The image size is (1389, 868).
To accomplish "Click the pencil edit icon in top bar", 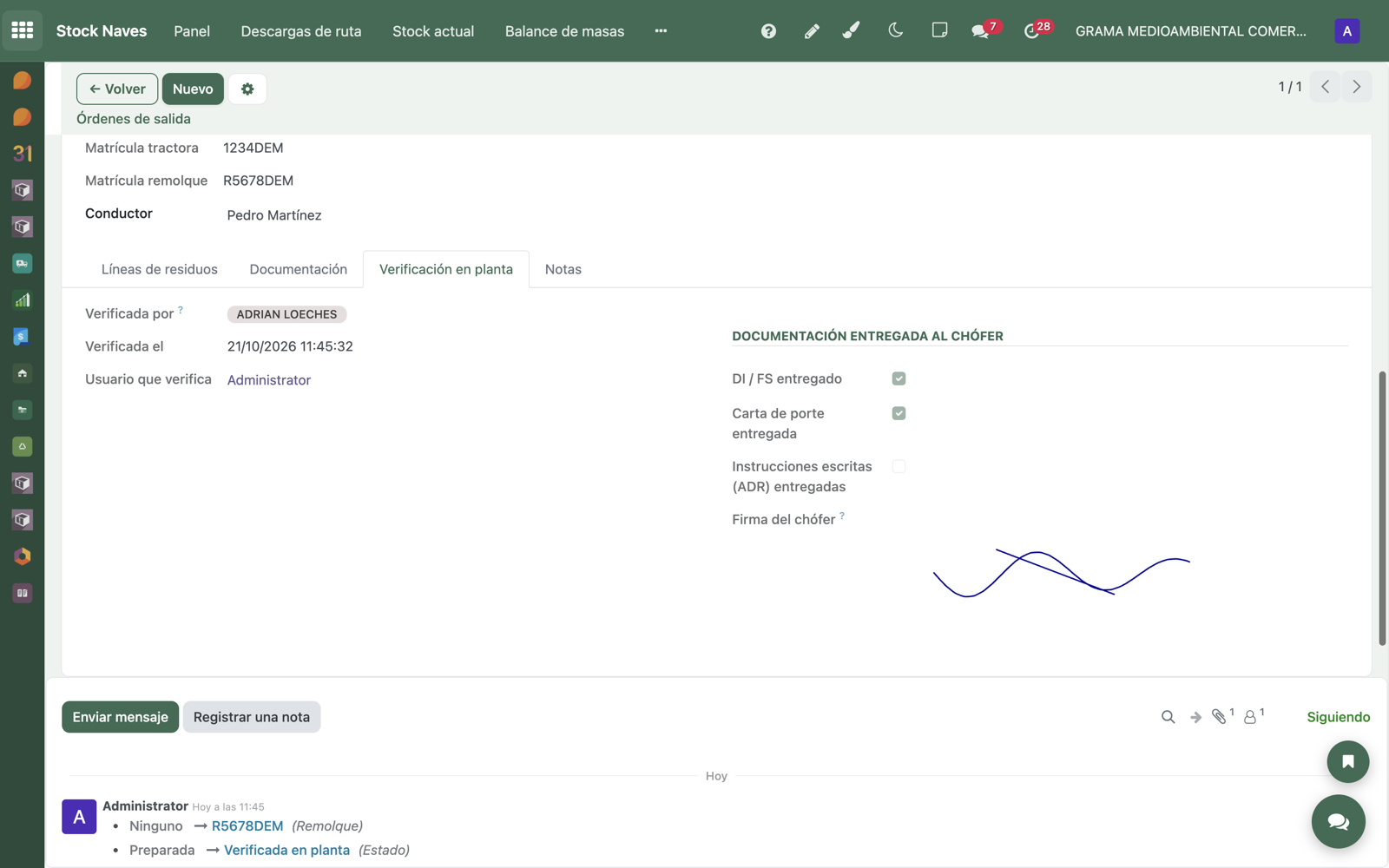I will (812, 31).
